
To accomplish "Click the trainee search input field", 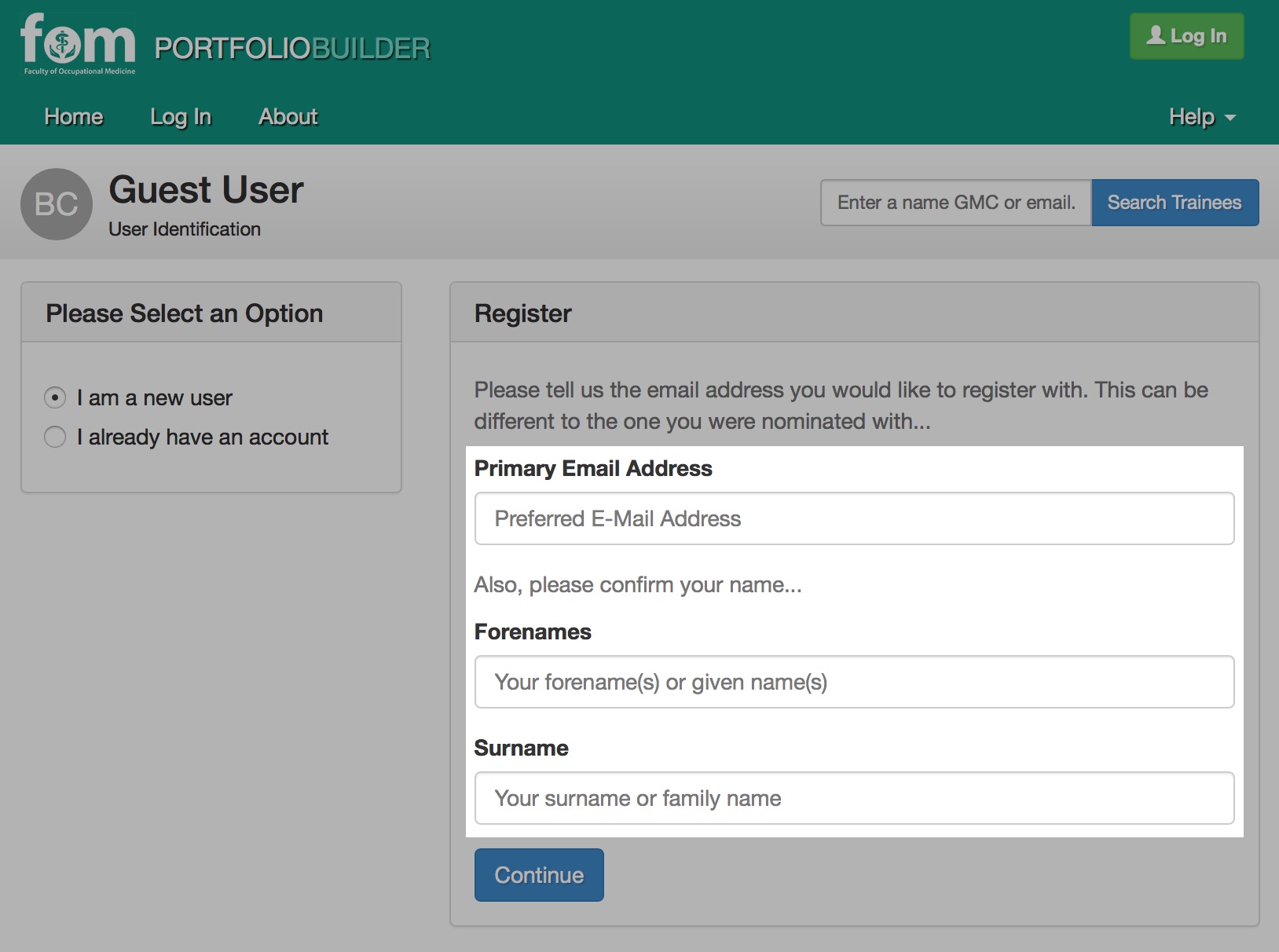I will 956,203.
